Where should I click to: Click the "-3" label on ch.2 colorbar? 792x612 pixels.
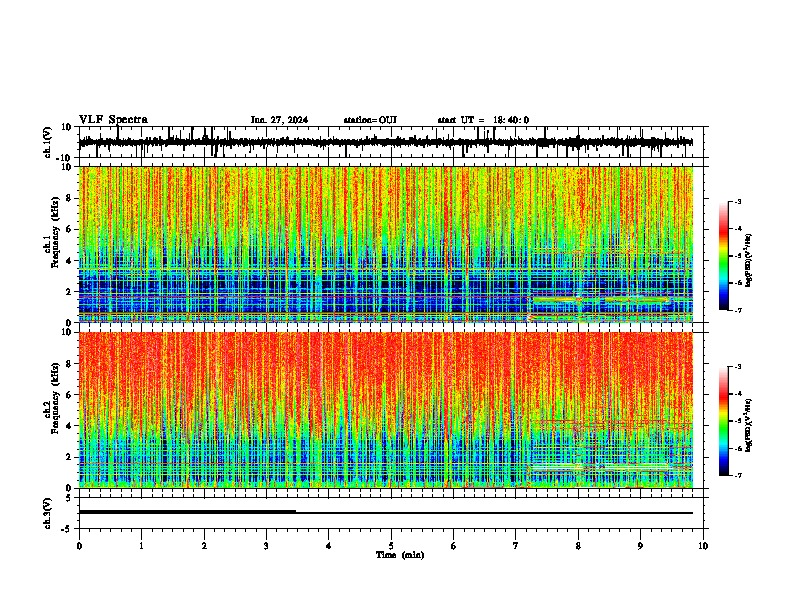pyautogui.click(x=738, y=367)
